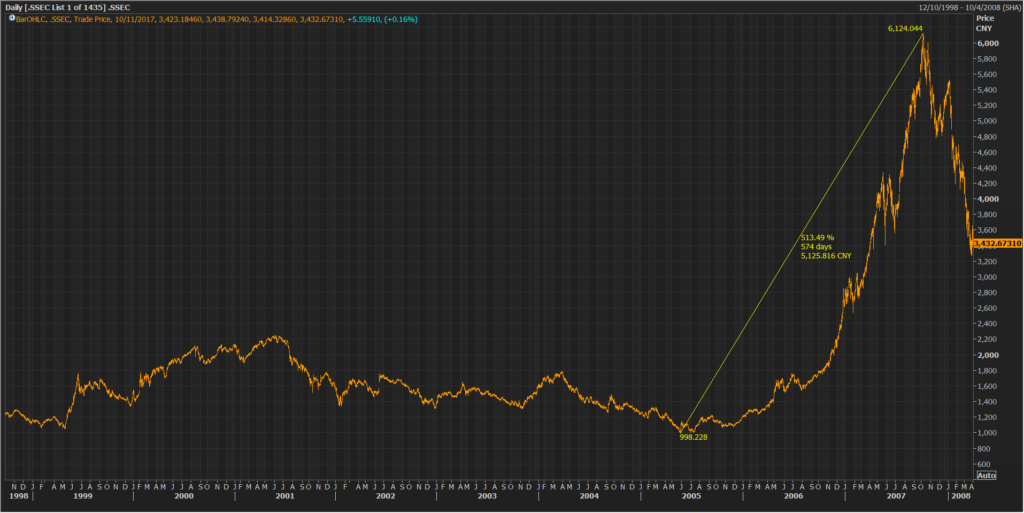The height and width of the screenshot is (513, 1024).
Task: Click the 513.49 % trendline annotation
Action: pyautogui.click(x=817, y=237)
